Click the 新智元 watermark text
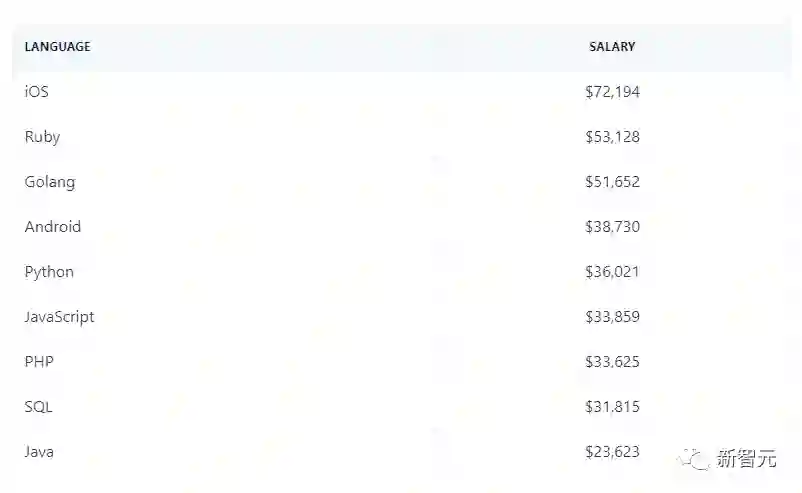Image resolution: width=802 pixels, height=493 pixels. pos(746,460)
